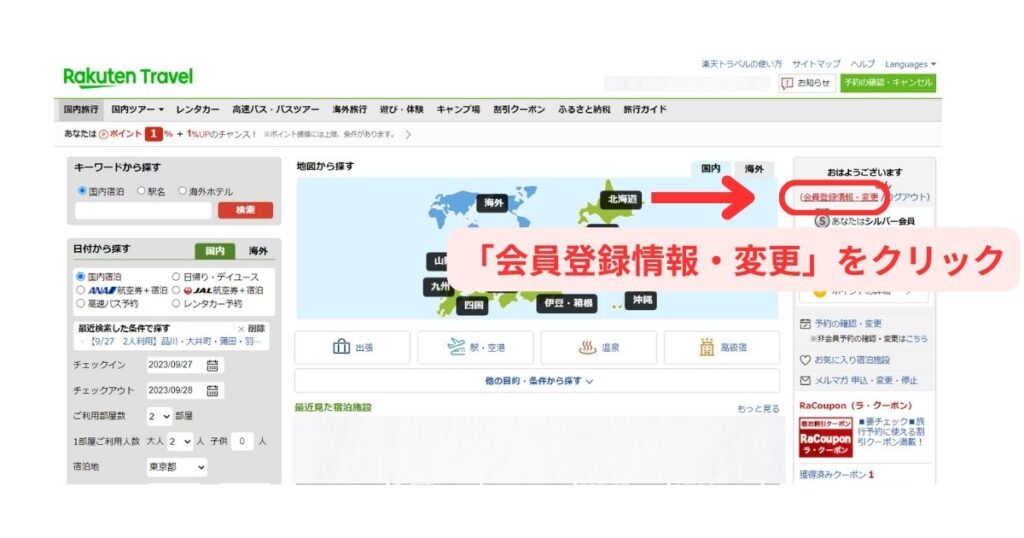Viewport: 1024px width, 538px height.
Task: Select JAL航空券+宿泊 radio option
Action: click(176, 290)
